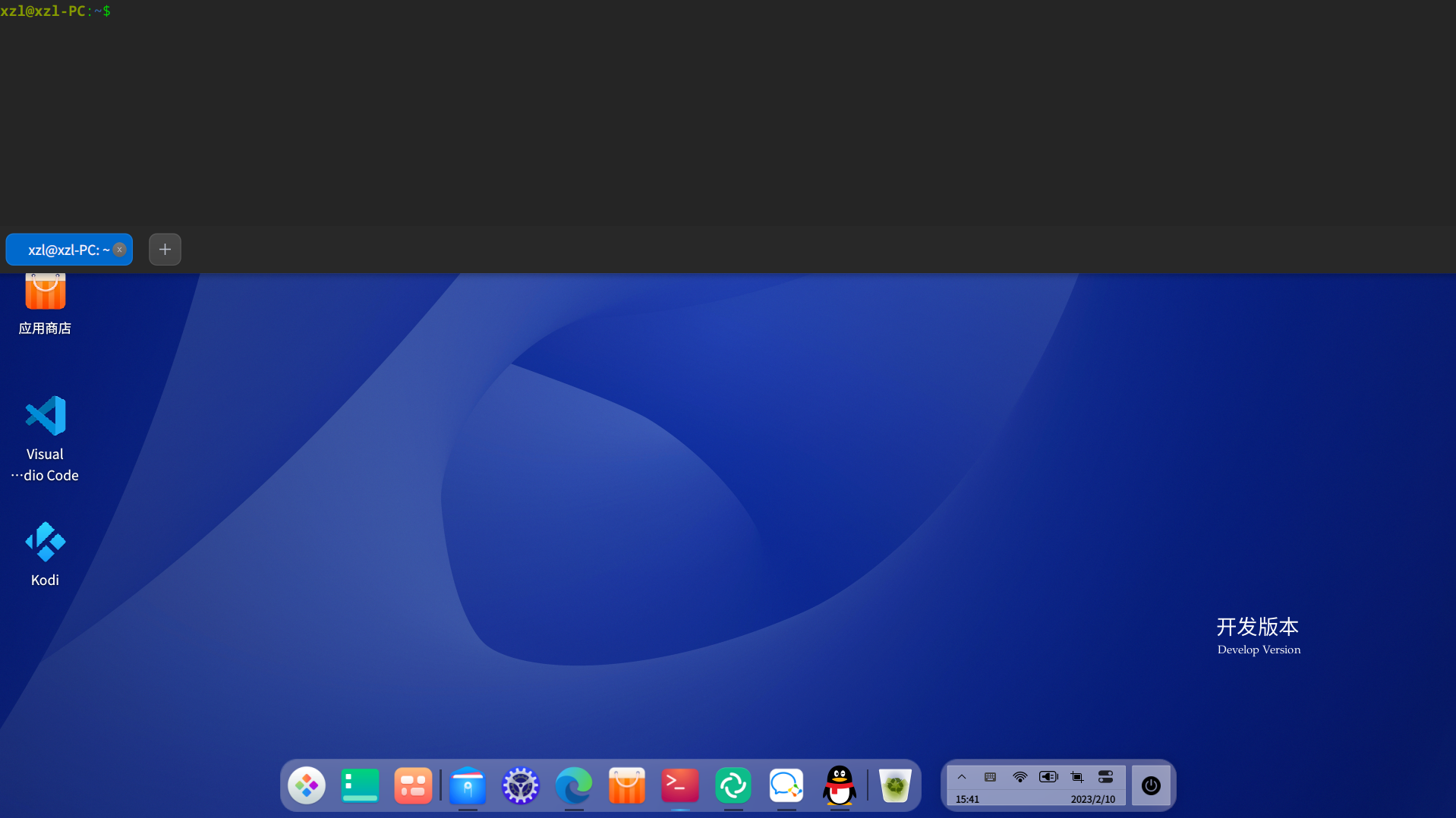Open the Element chat app icon
This screenshot has width=1456, height=818.
(x=733, y=785)
